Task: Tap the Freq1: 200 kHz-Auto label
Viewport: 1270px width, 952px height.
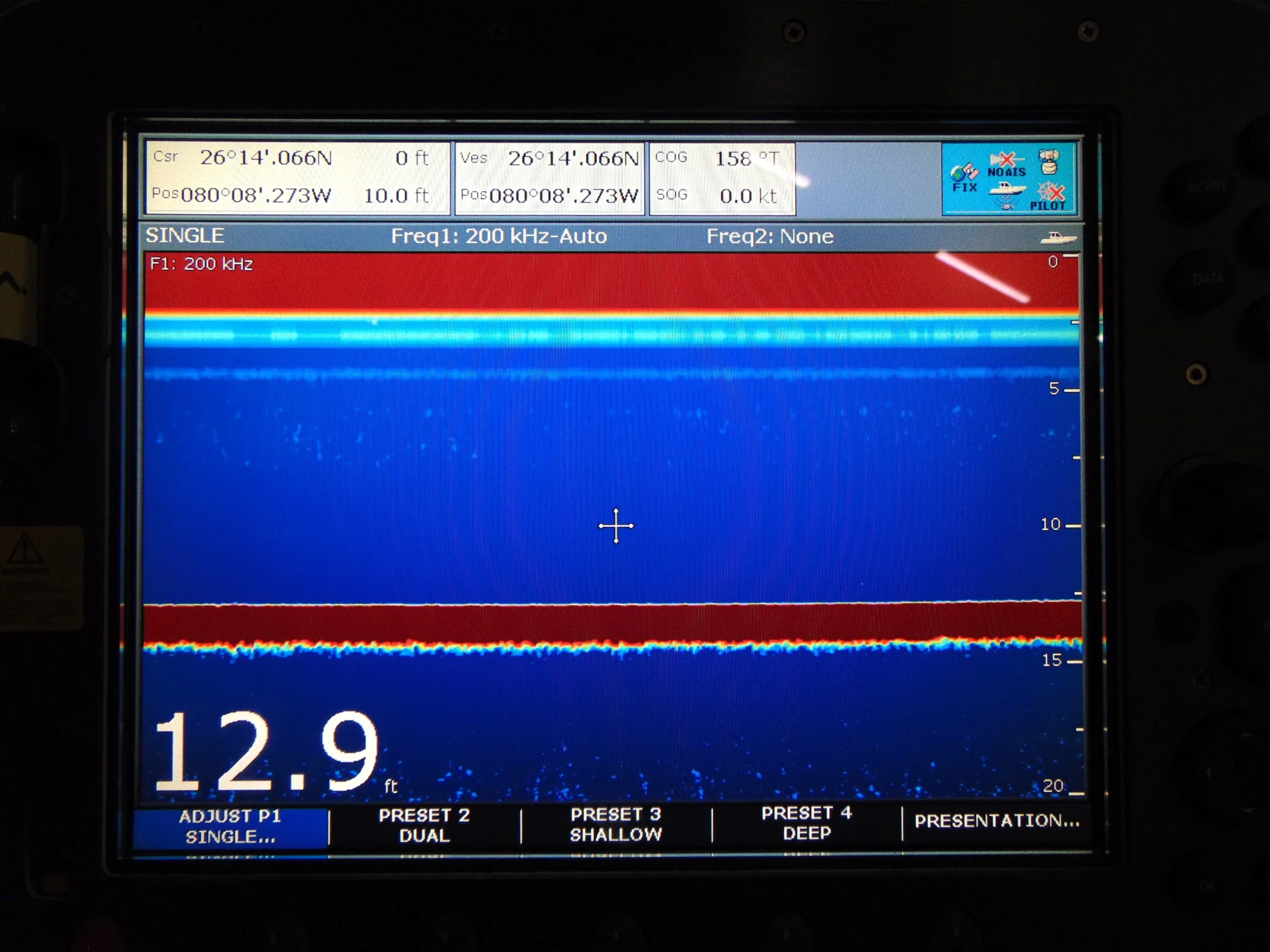Action: (499, 236)
